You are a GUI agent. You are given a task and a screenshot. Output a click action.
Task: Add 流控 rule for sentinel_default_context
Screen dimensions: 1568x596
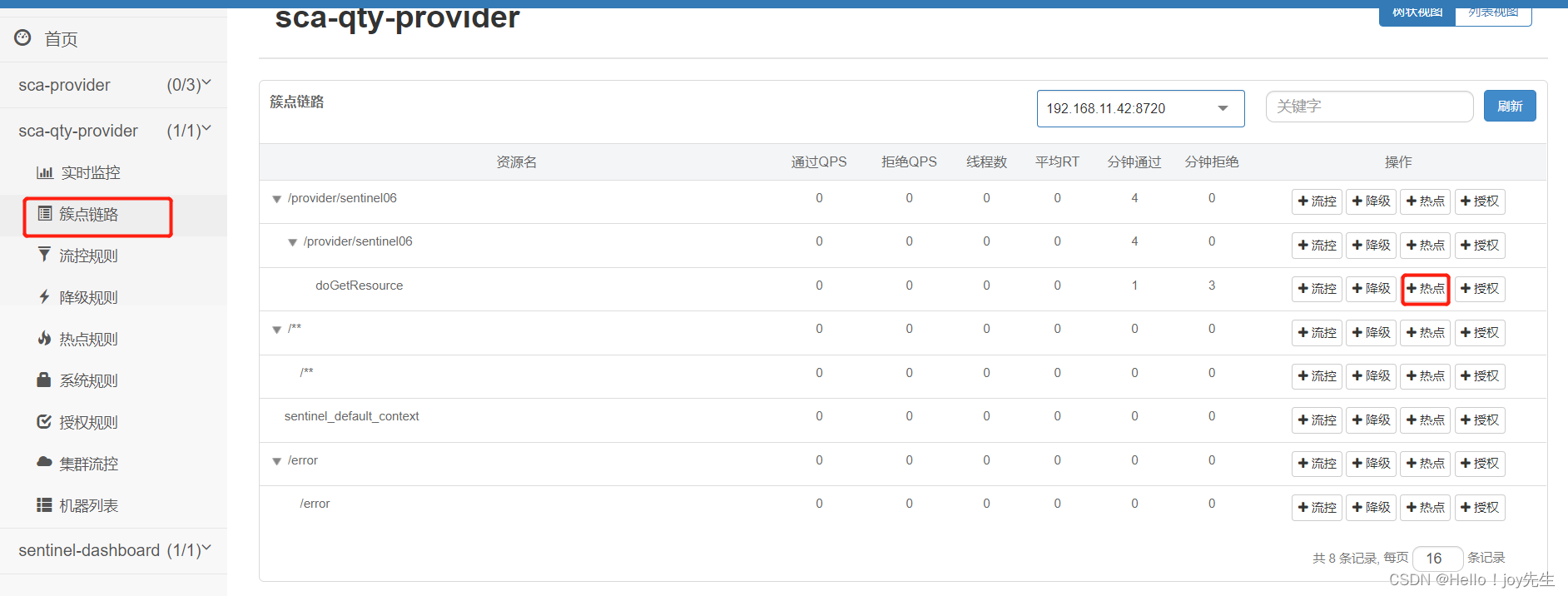(1317, 420)
